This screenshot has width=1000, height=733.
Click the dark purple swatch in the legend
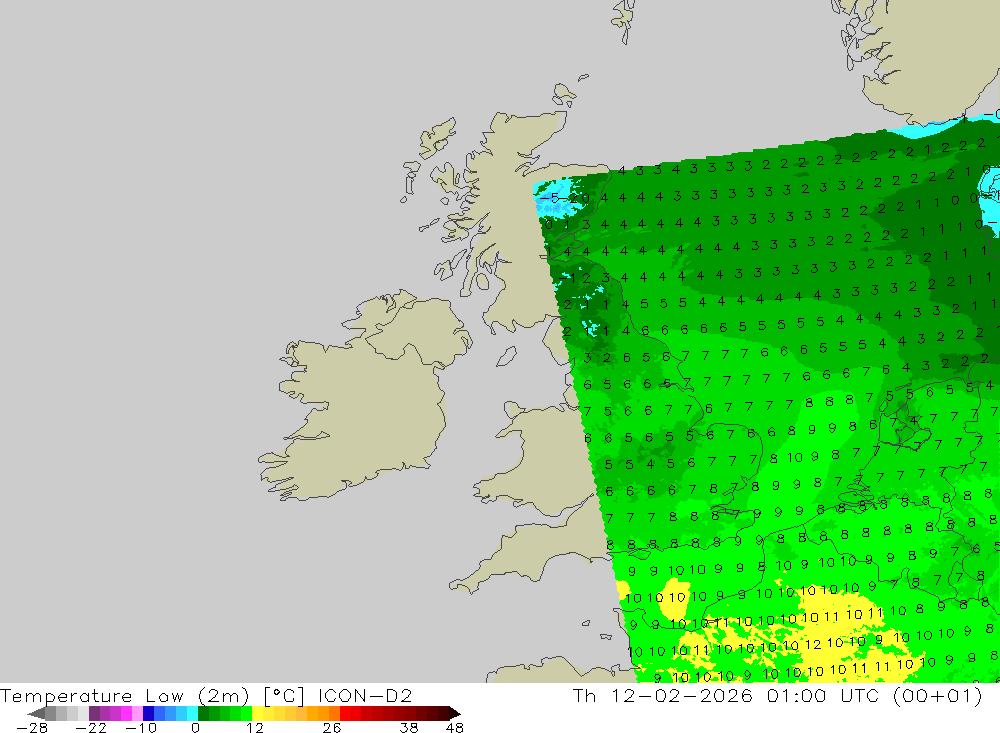point(94,713)
